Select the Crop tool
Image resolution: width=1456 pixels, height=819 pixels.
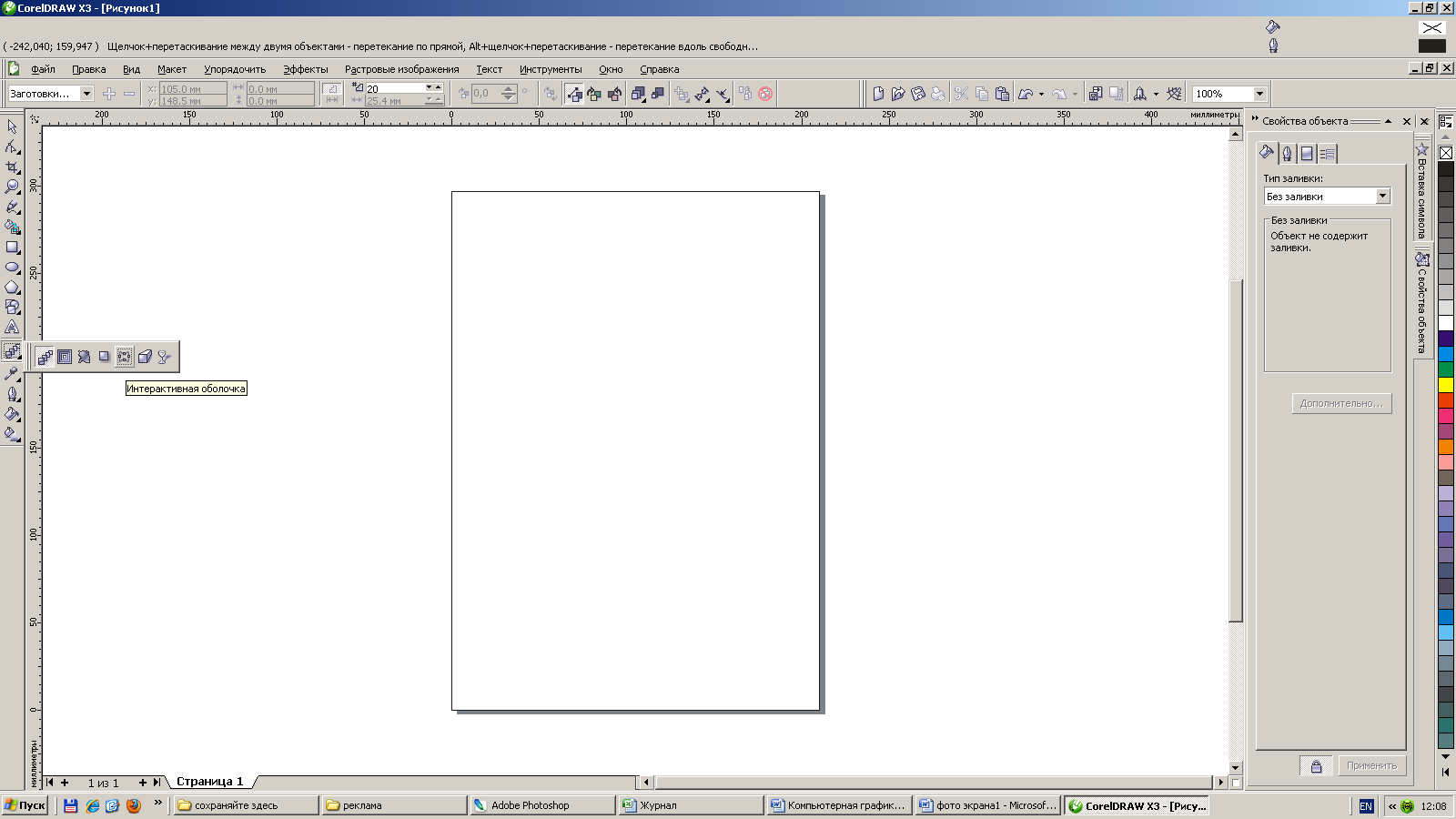(x=12, y=167)
